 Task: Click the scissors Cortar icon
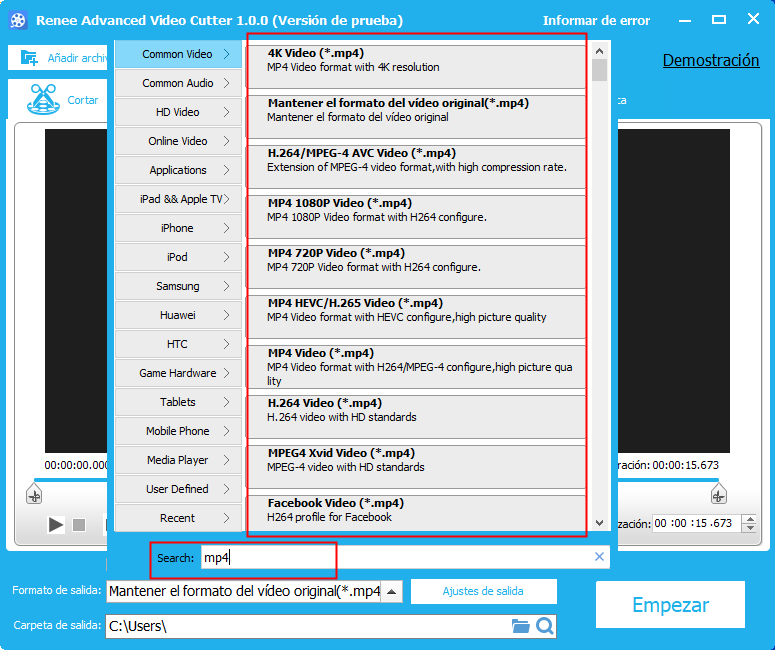43,99
